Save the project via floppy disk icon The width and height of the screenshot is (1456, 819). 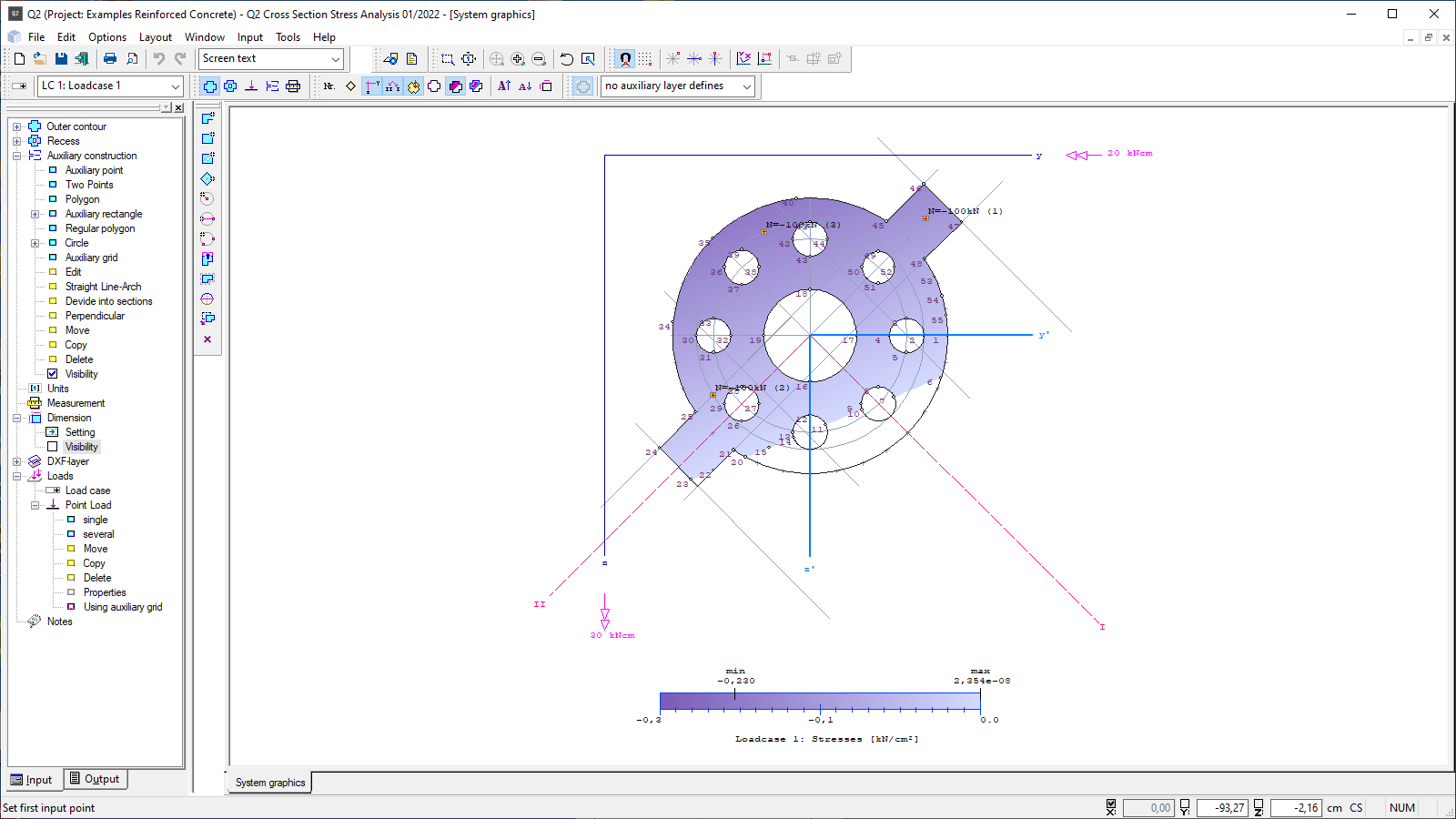click(x=61, y=58)
